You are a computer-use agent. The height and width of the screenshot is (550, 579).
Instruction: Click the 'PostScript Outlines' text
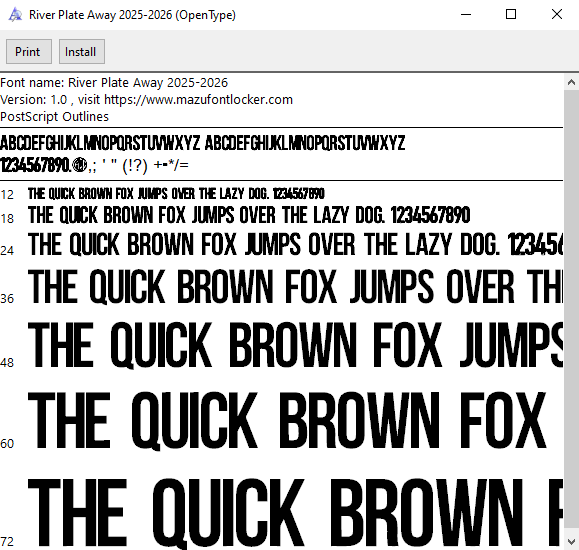point(55,117)
